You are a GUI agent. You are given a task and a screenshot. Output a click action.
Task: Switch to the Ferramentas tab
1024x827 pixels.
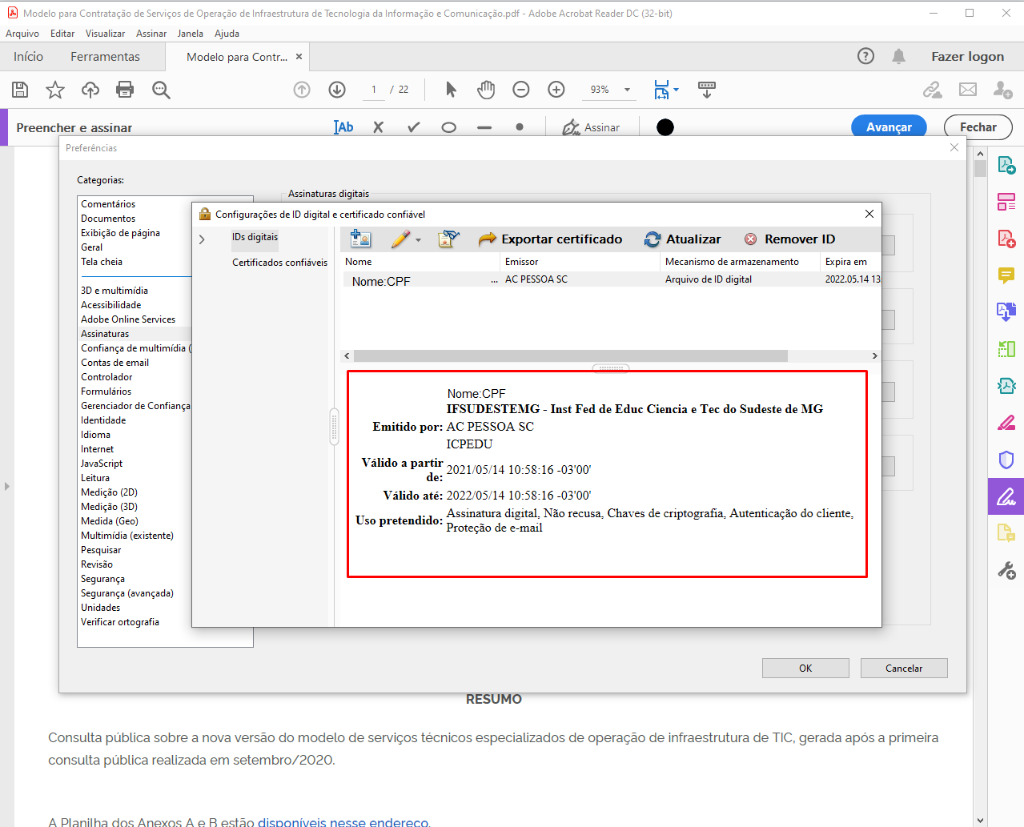click(105, 57)
